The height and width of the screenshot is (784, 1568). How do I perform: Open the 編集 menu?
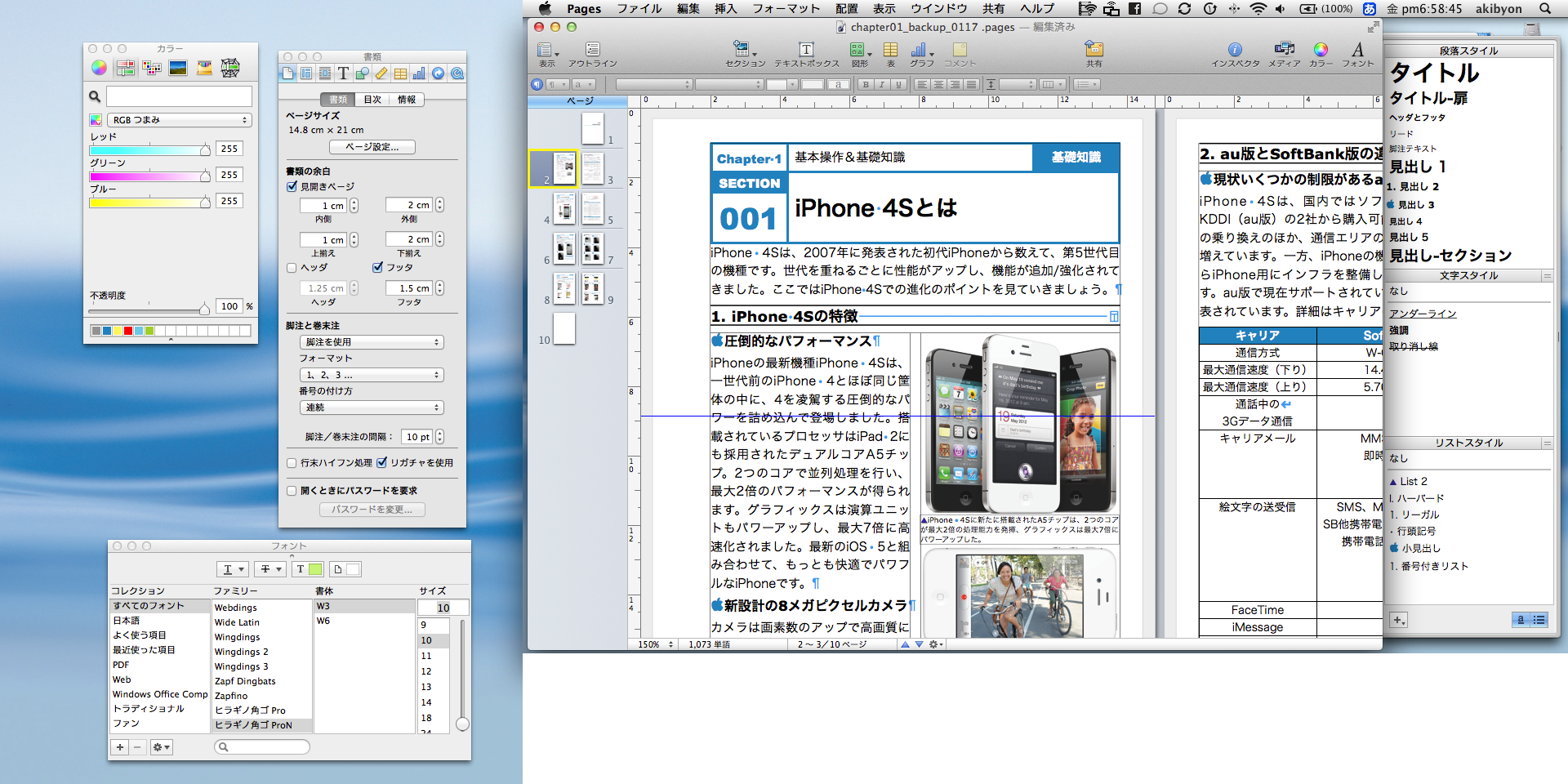[x=688, y=8]
